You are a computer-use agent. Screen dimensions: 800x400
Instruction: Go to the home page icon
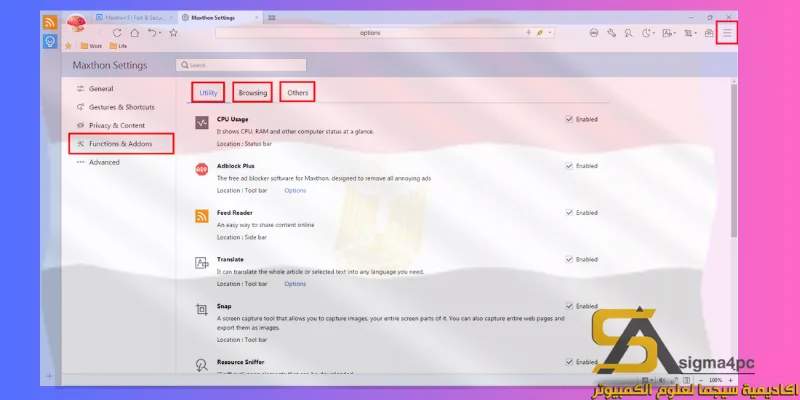[x=134, y=33]
